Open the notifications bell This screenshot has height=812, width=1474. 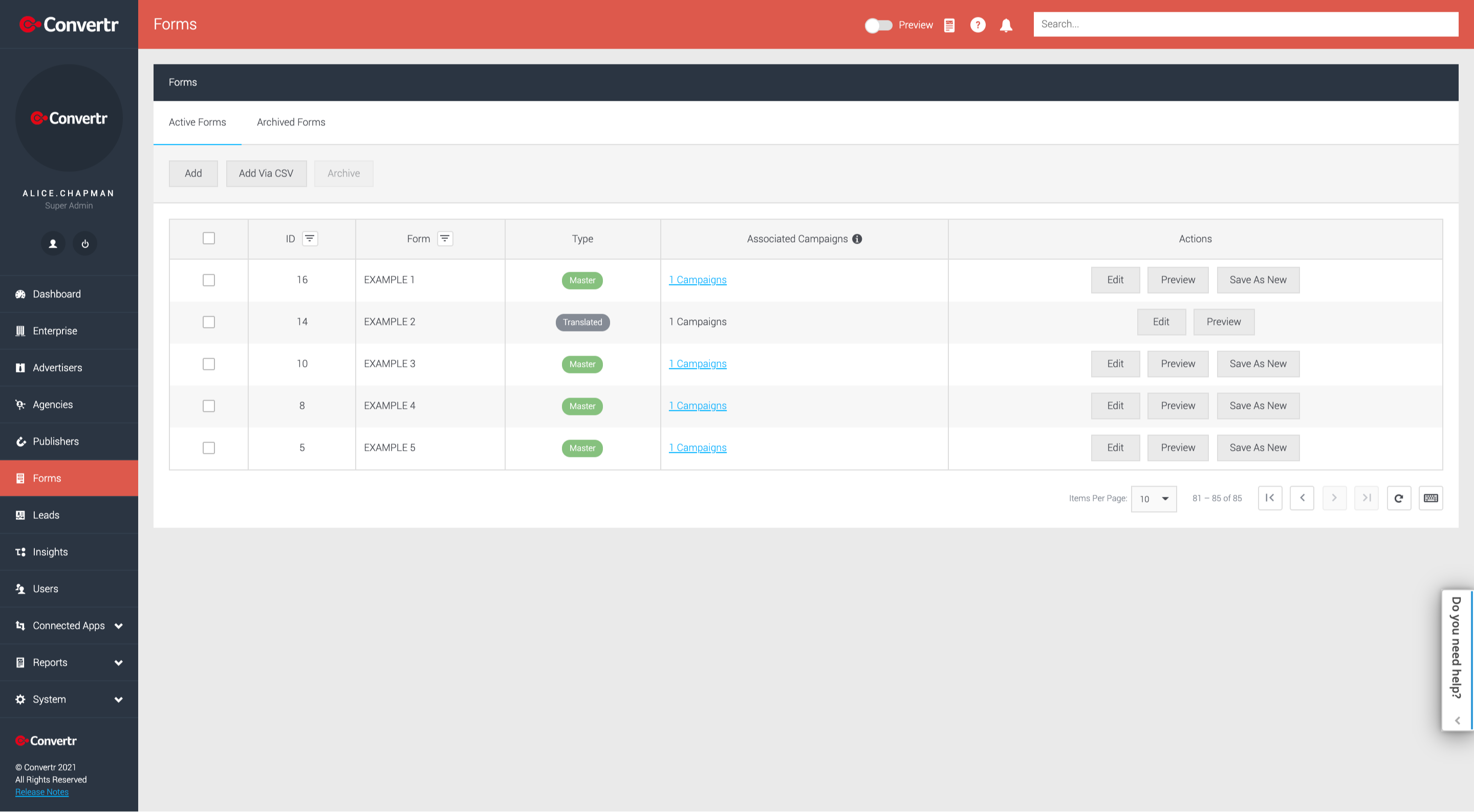tap(1005, 25)
